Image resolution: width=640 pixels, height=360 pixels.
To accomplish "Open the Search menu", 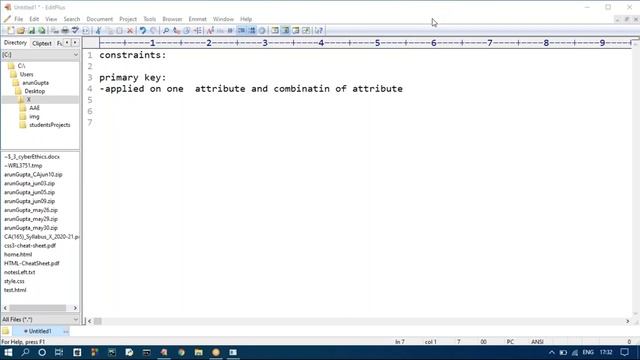I will click(72, 19).
